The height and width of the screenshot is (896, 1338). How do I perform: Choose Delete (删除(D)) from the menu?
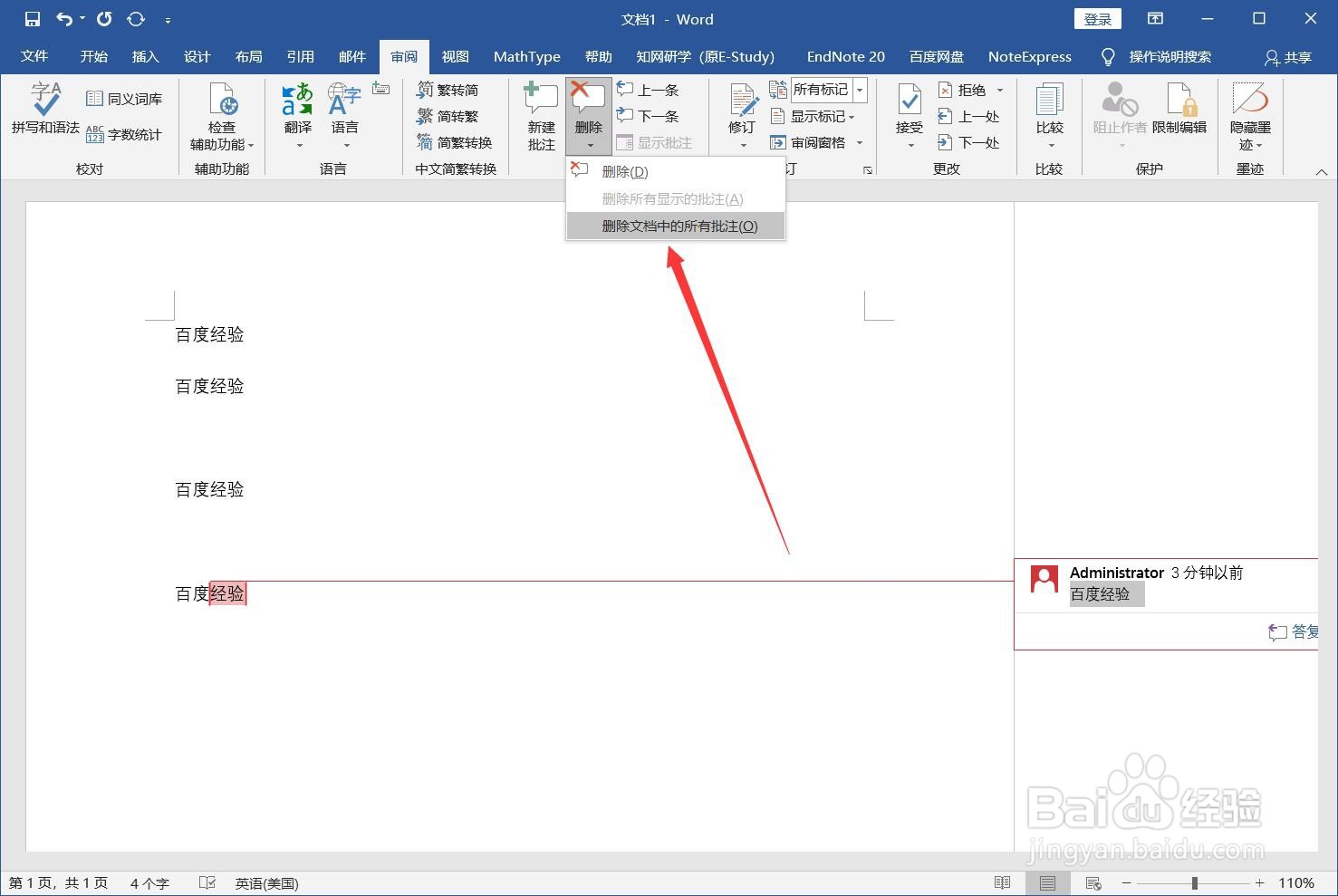[x=676, y=171]
